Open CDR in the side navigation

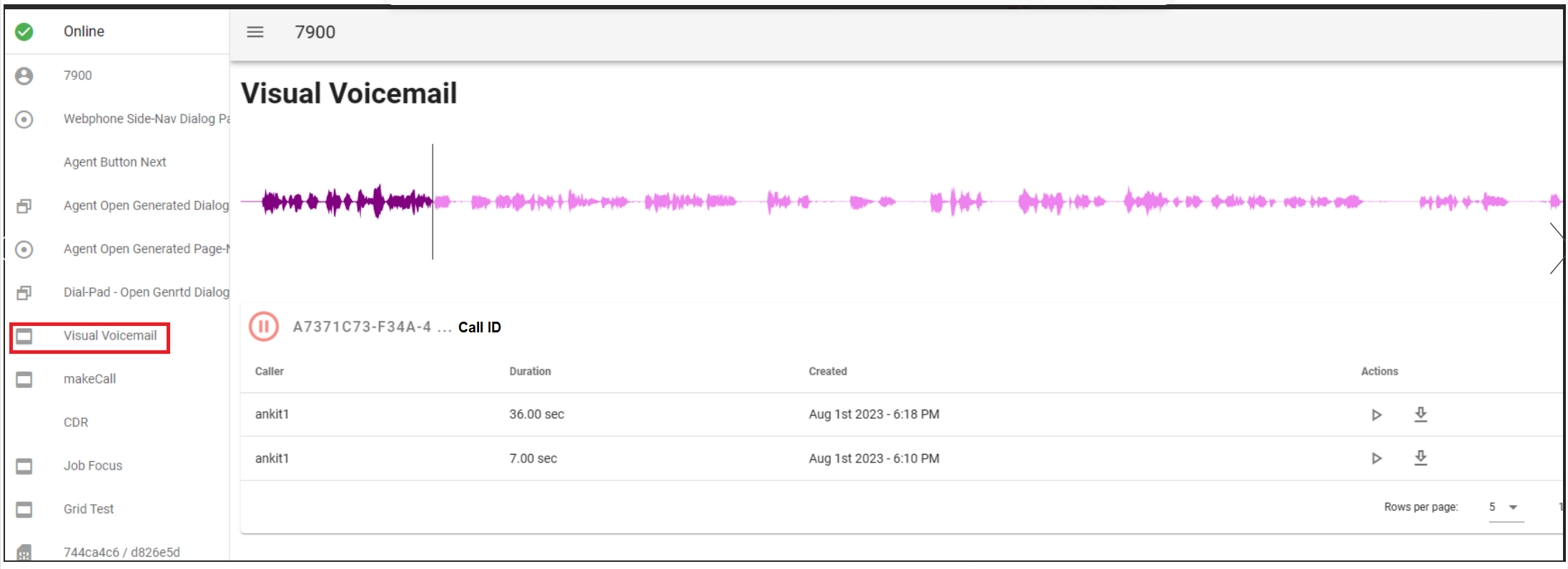coord(76,422)
